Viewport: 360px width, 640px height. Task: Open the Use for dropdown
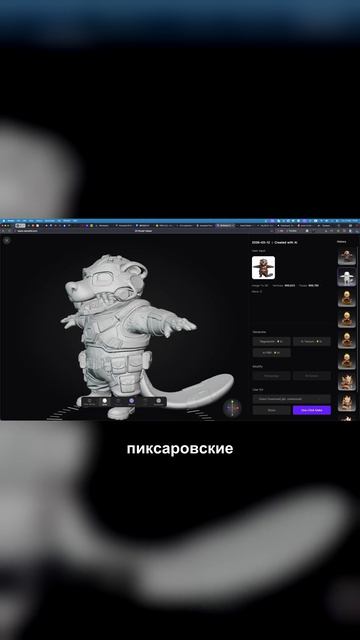pyautogui.click(x=291, y=399)
